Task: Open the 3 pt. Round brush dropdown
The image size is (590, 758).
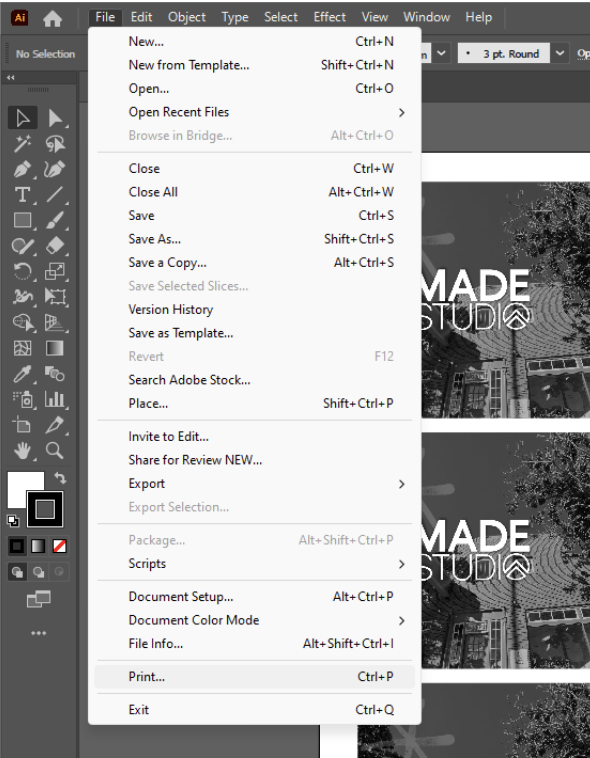Action: coord(560,53)
